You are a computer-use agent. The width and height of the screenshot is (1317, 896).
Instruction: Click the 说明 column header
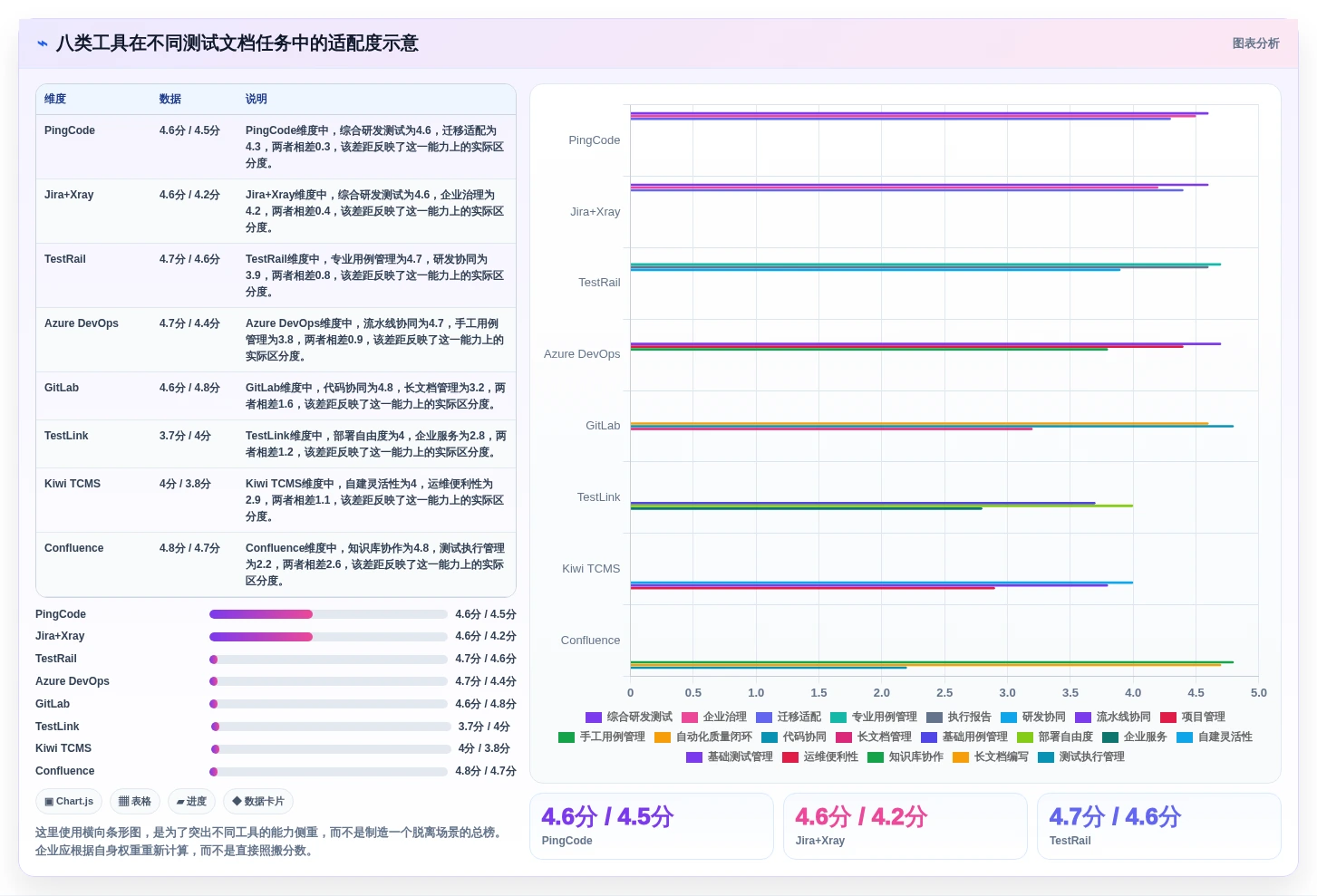pyautogui.click(x=257, y=99)
